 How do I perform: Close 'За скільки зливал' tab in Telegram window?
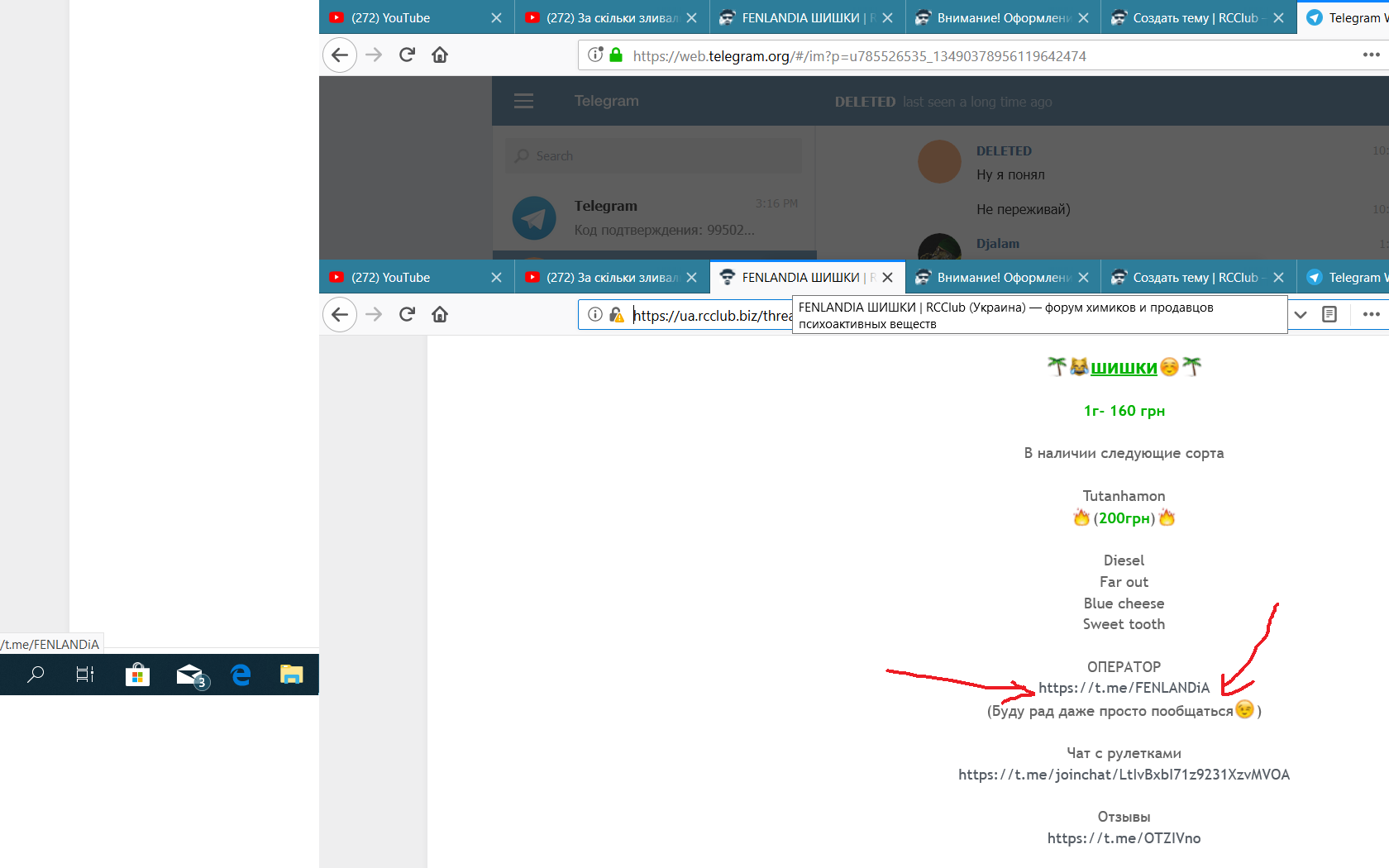click(692, 17)
